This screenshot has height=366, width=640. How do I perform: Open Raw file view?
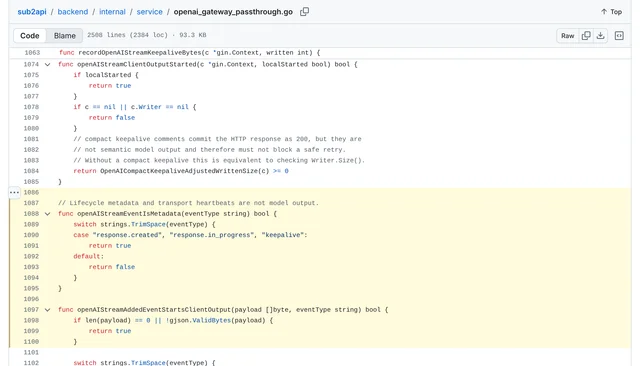pos(567,35)
